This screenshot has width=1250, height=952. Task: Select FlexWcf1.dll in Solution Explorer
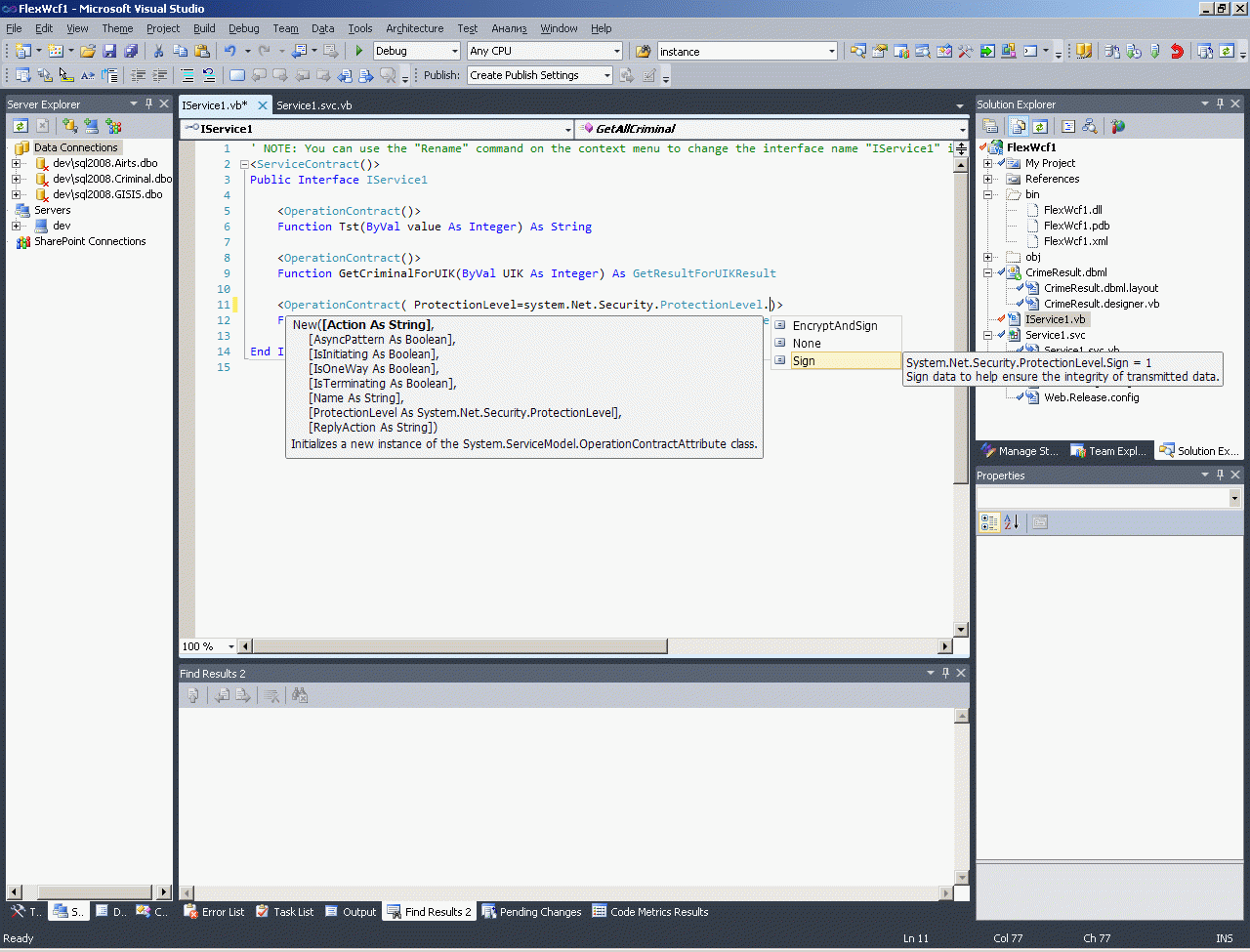tap(1072, 210)
